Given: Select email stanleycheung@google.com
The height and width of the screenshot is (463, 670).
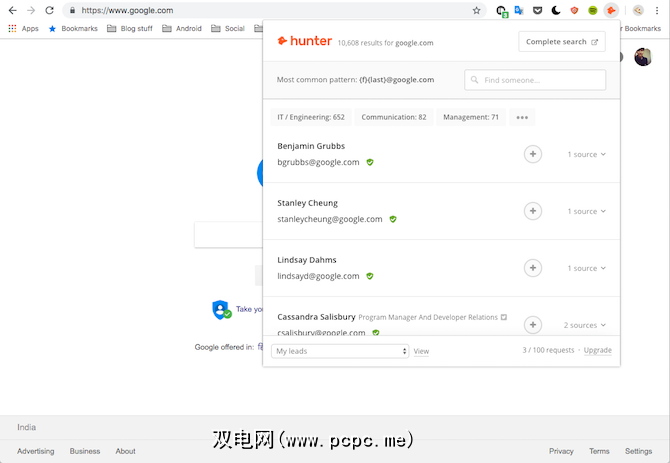Looking at the screenshot, I should [x=330, y=219].
